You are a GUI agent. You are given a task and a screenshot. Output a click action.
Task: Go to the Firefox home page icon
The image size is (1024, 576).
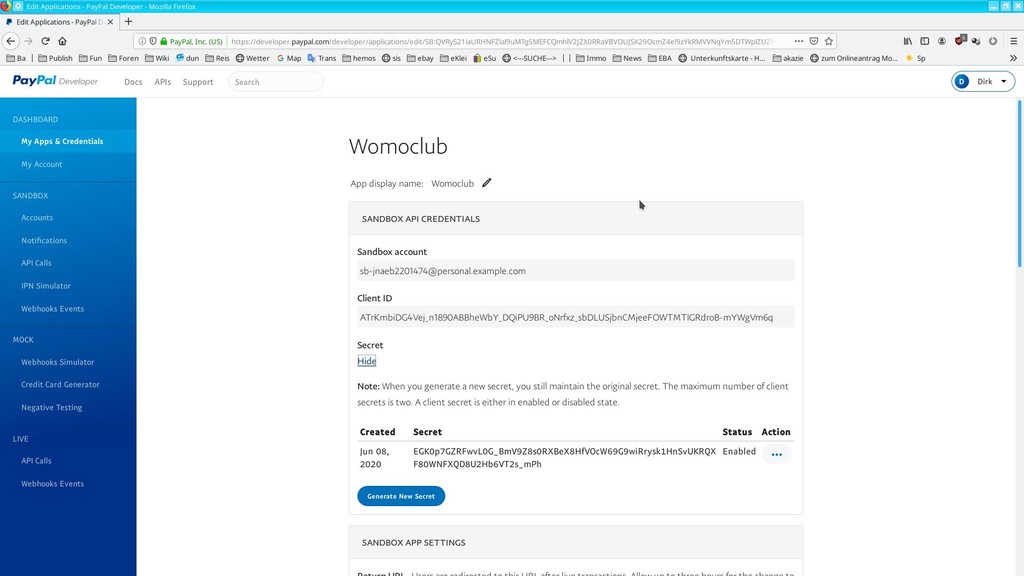(62, 41)
